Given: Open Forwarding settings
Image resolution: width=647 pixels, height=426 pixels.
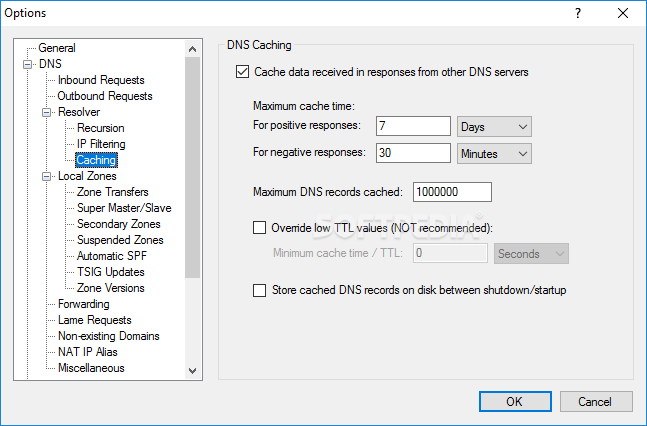Looking at the screenshot, I should (84, 304).
